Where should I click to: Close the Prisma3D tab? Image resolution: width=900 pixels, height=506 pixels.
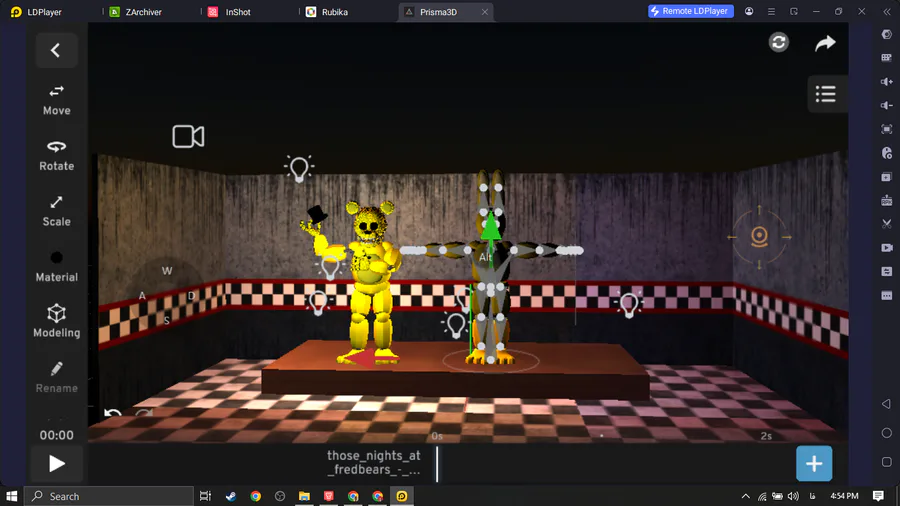pos(484,12)
